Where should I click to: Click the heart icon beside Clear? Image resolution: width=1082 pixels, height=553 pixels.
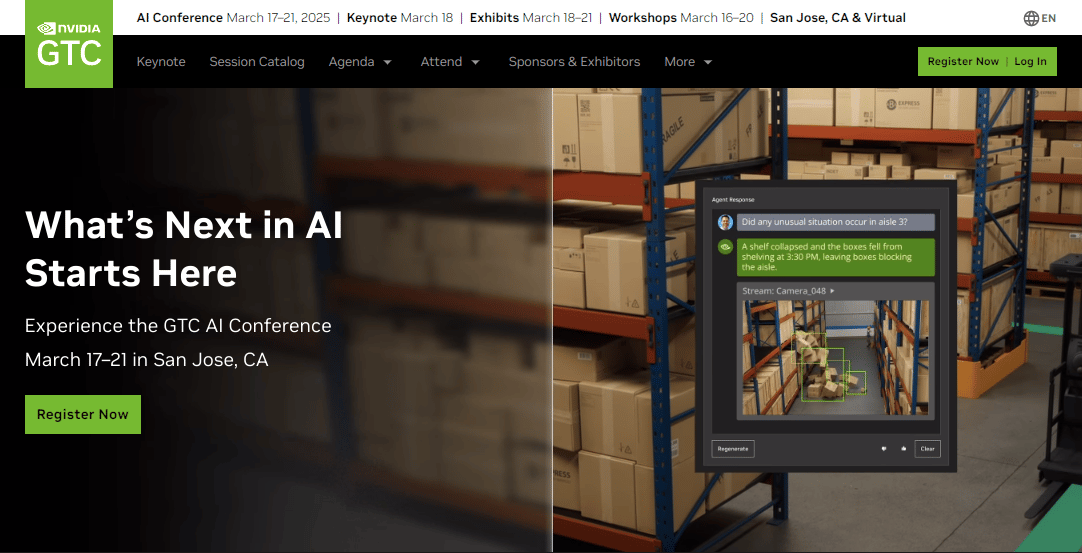point(884,449)
